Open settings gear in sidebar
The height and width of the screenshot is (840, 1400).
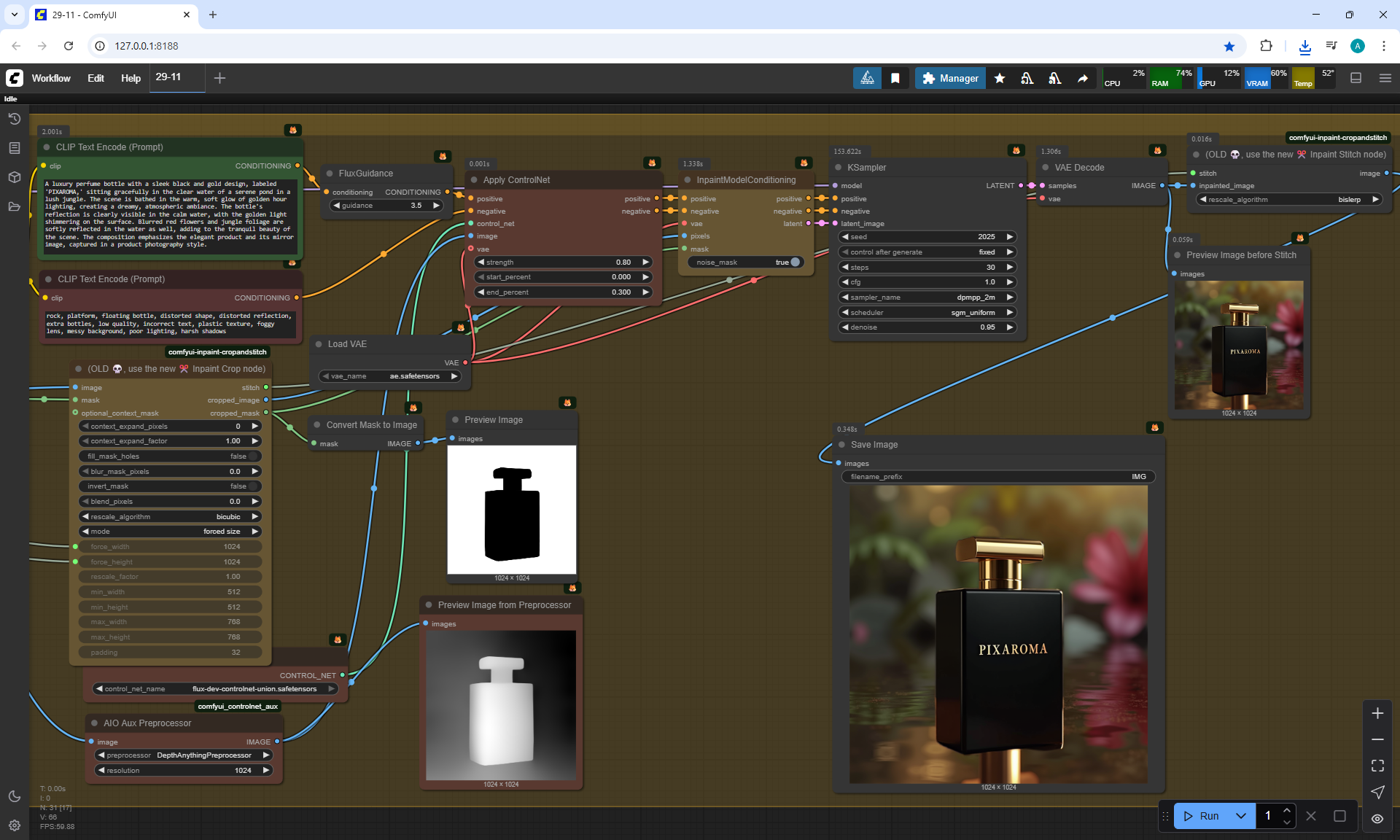point(14,825)
